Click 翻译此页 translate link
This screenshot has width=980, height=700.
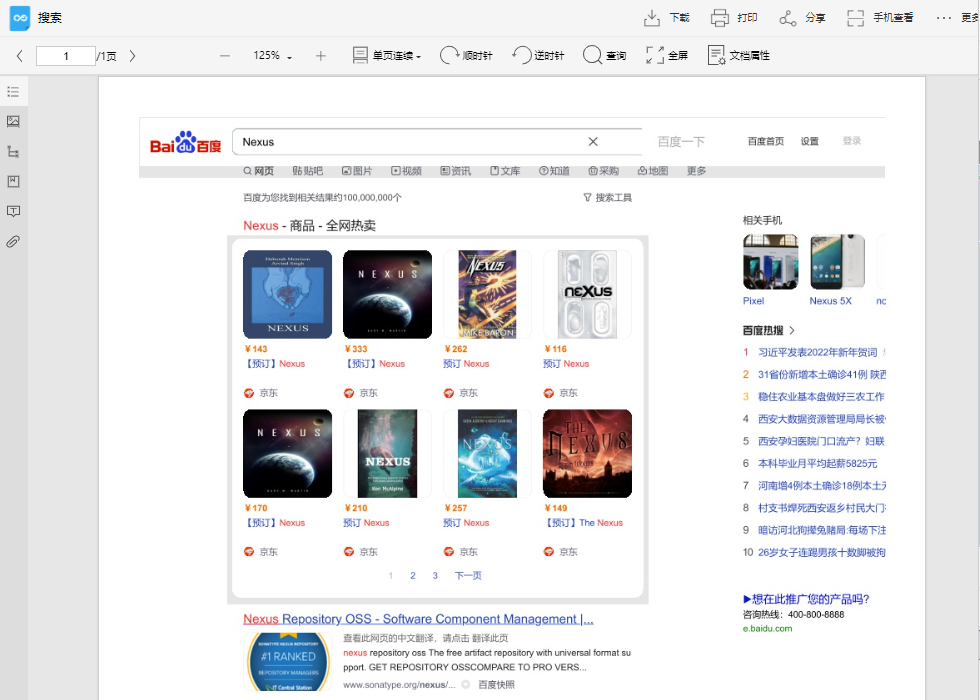[x=488, y=638]
